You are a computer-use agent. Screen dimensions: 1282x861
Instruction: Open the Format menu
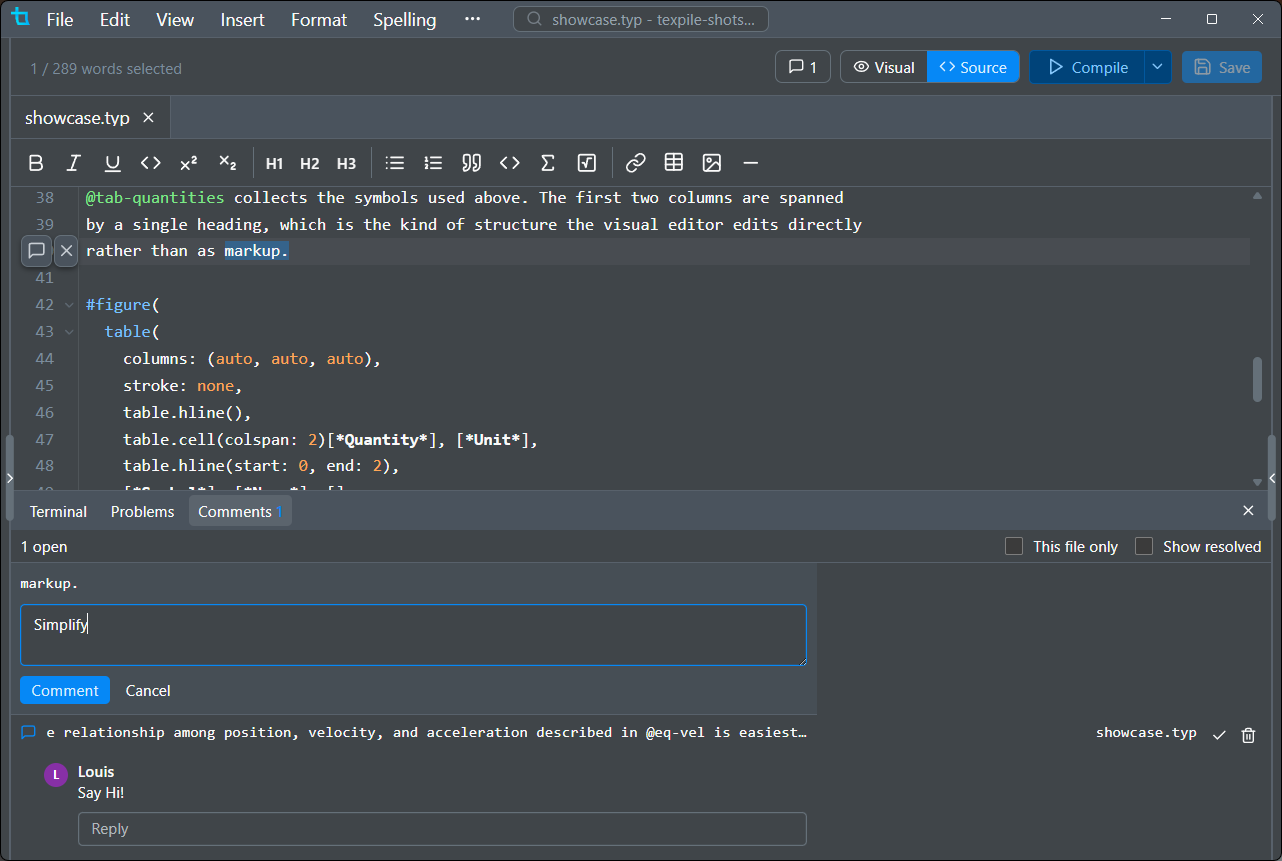(x=319, y=19)
